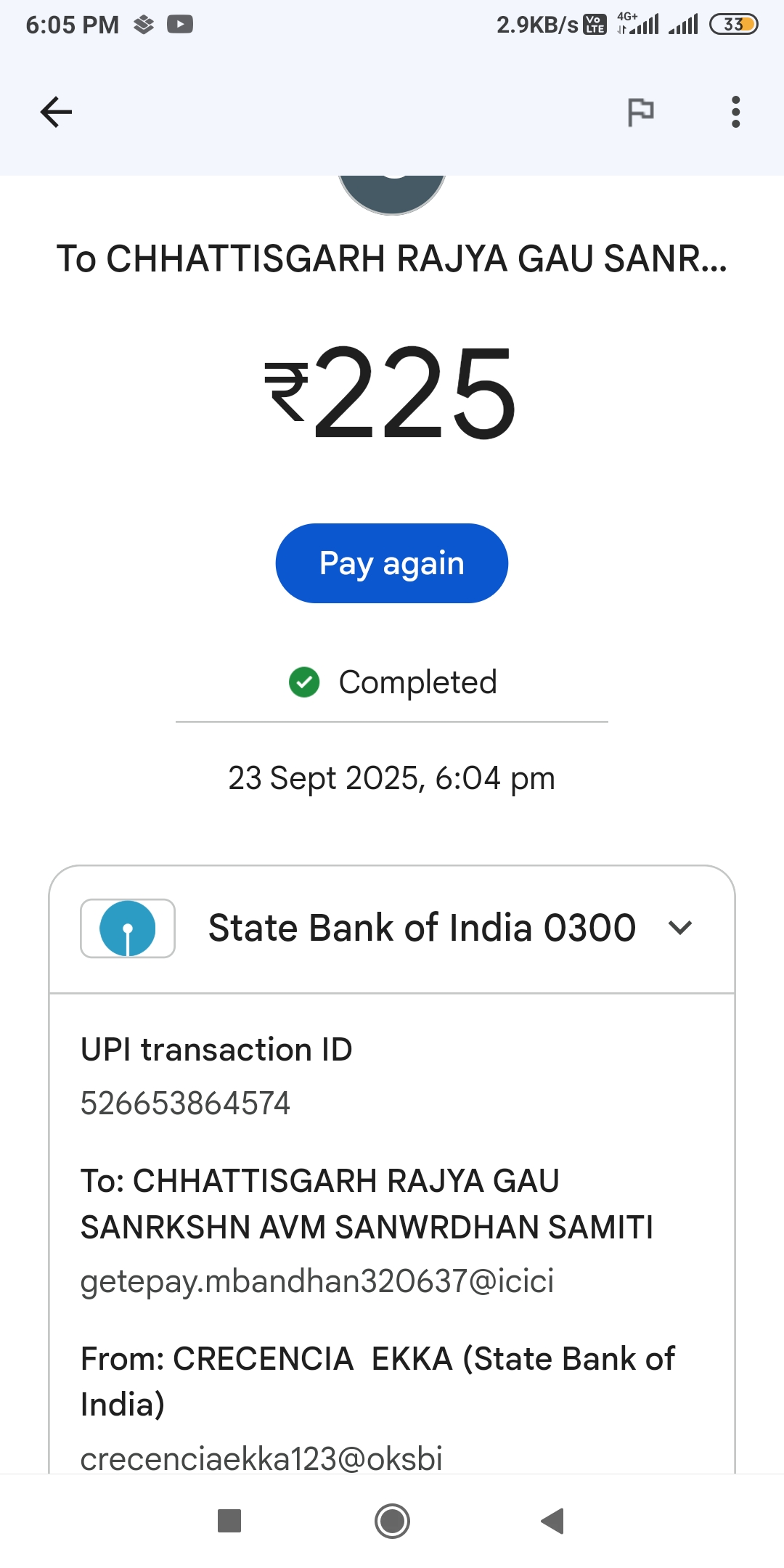Screen dimensions: 784x1568
Task: Tap the truncated recipient name heading
Action: point(392,259)
